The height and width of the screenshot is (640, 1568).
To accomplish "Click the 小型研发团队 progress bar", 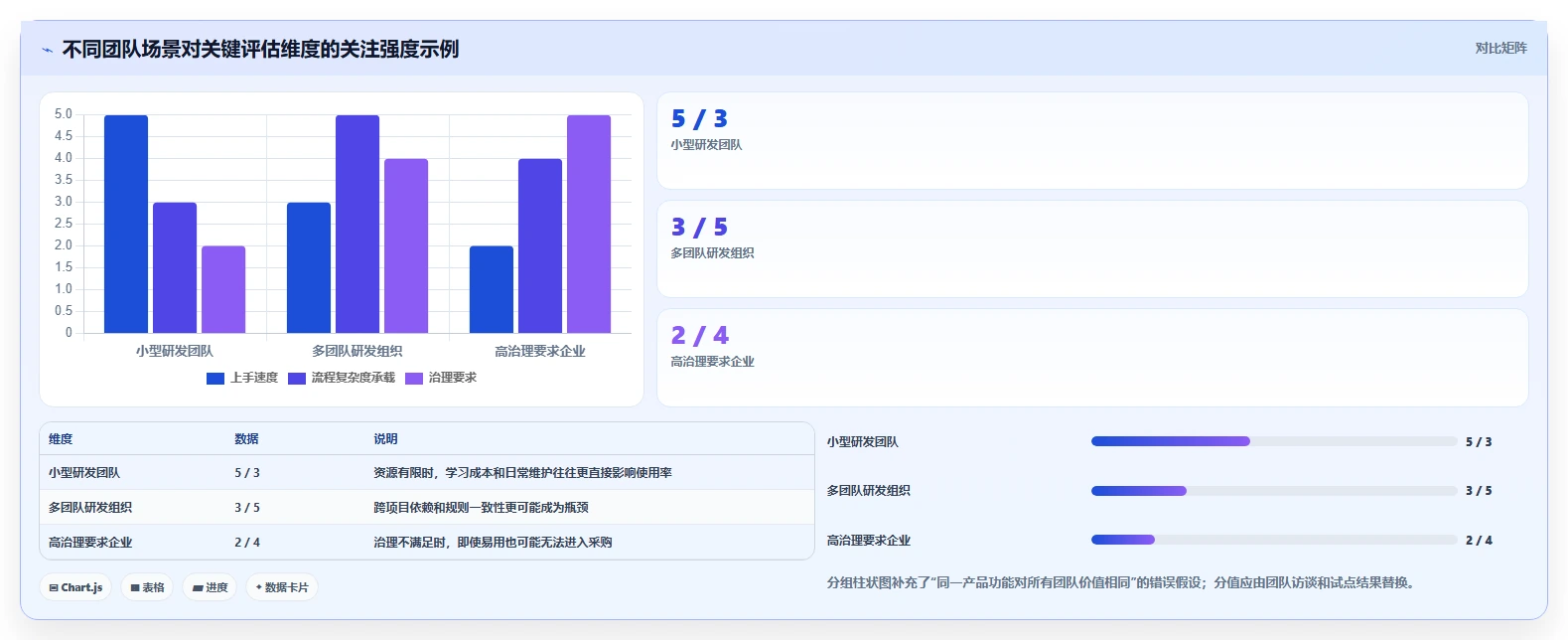I will coord(1274,441).
